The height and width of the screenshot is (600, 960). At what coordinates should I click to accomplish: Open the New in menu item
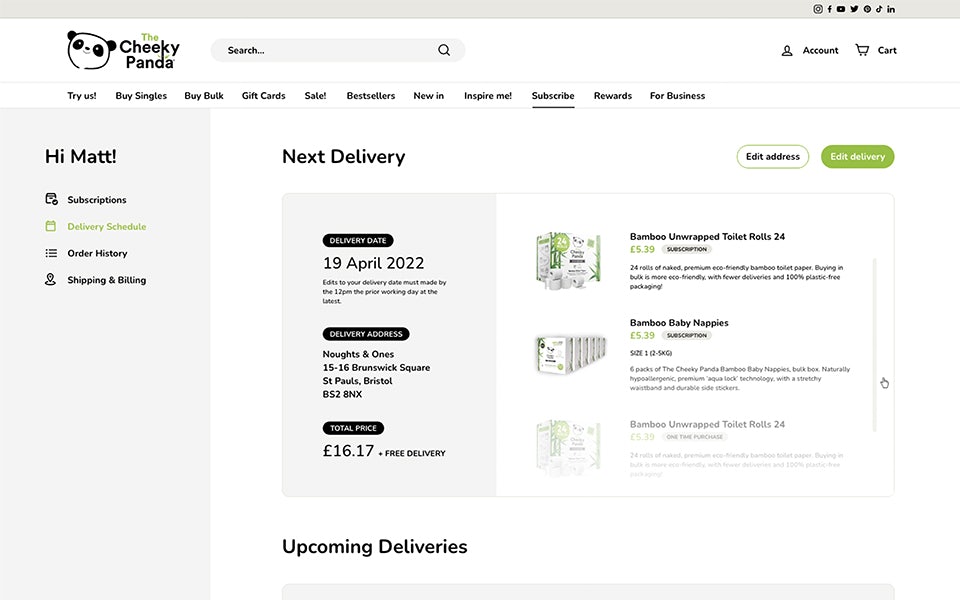point(429,96)
